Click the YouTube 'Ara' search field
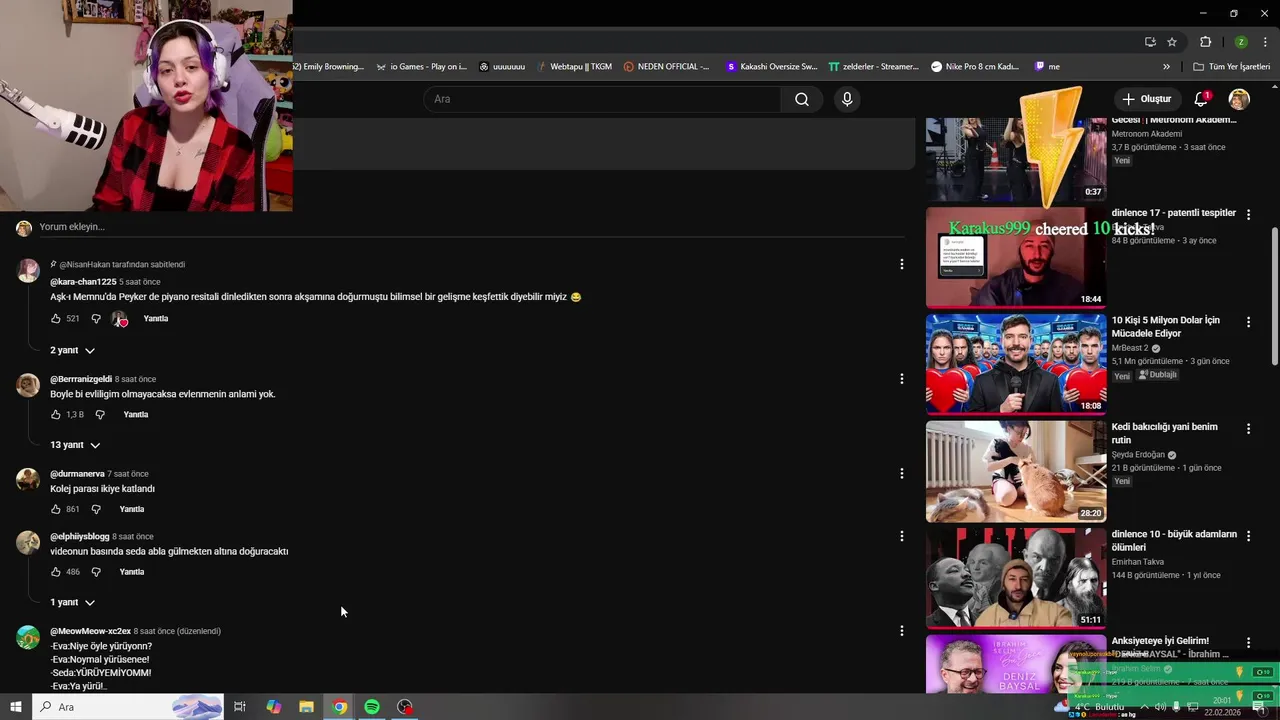The height and width of the screenshot is (720, 1280). tap(603, 99)
